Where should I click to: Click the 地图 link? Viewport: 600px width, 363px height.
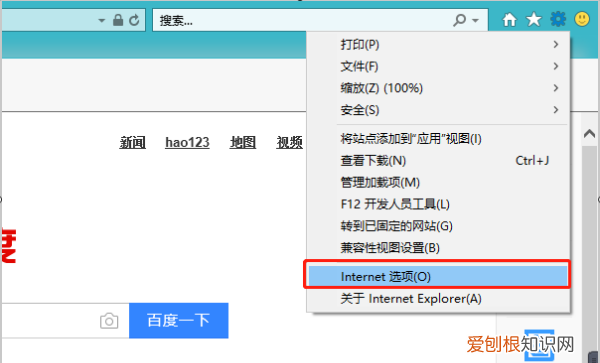pos(243,142)
